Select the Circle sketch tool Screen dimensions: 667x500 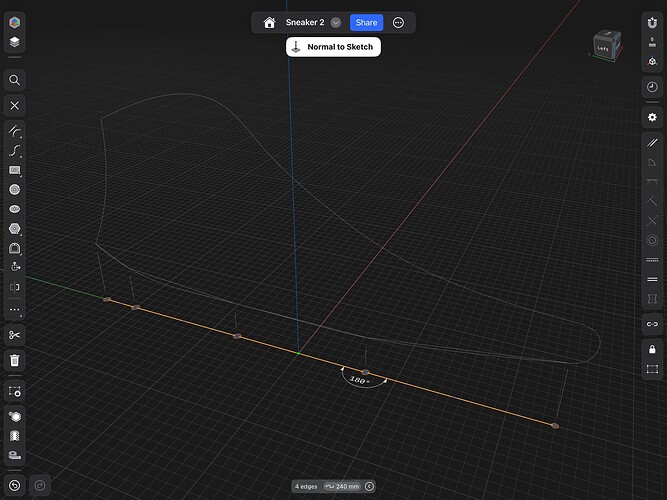click(x=14, y=189)
